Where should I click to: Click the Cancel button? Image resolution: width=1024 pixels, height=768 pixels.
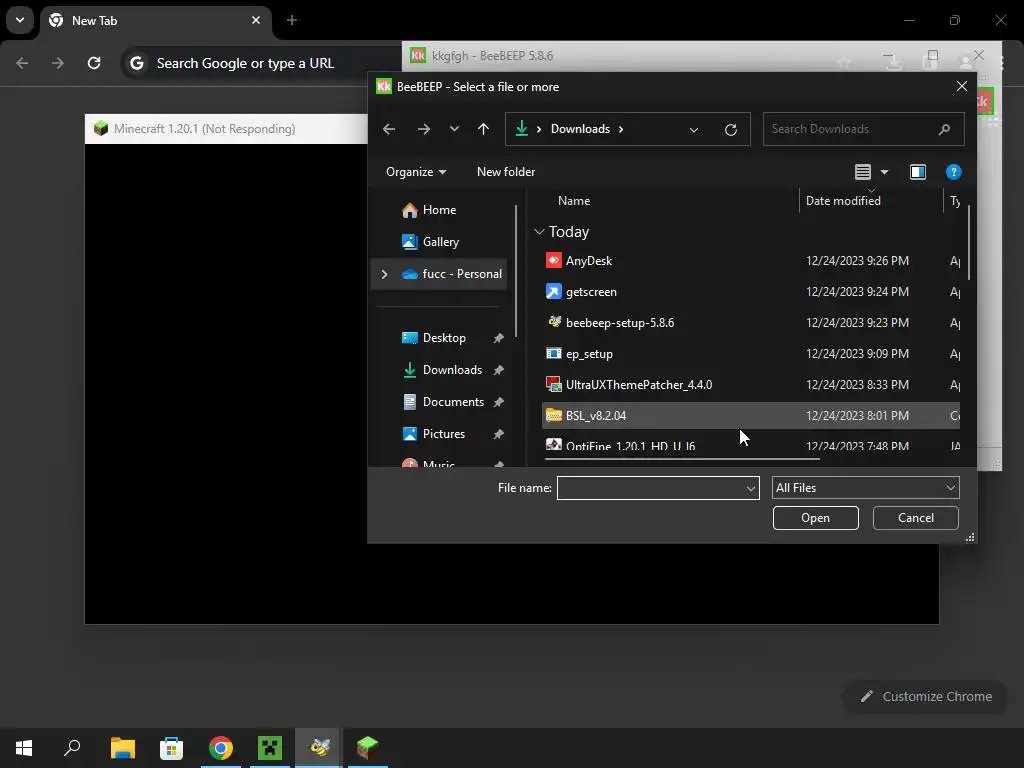point(916,518)
